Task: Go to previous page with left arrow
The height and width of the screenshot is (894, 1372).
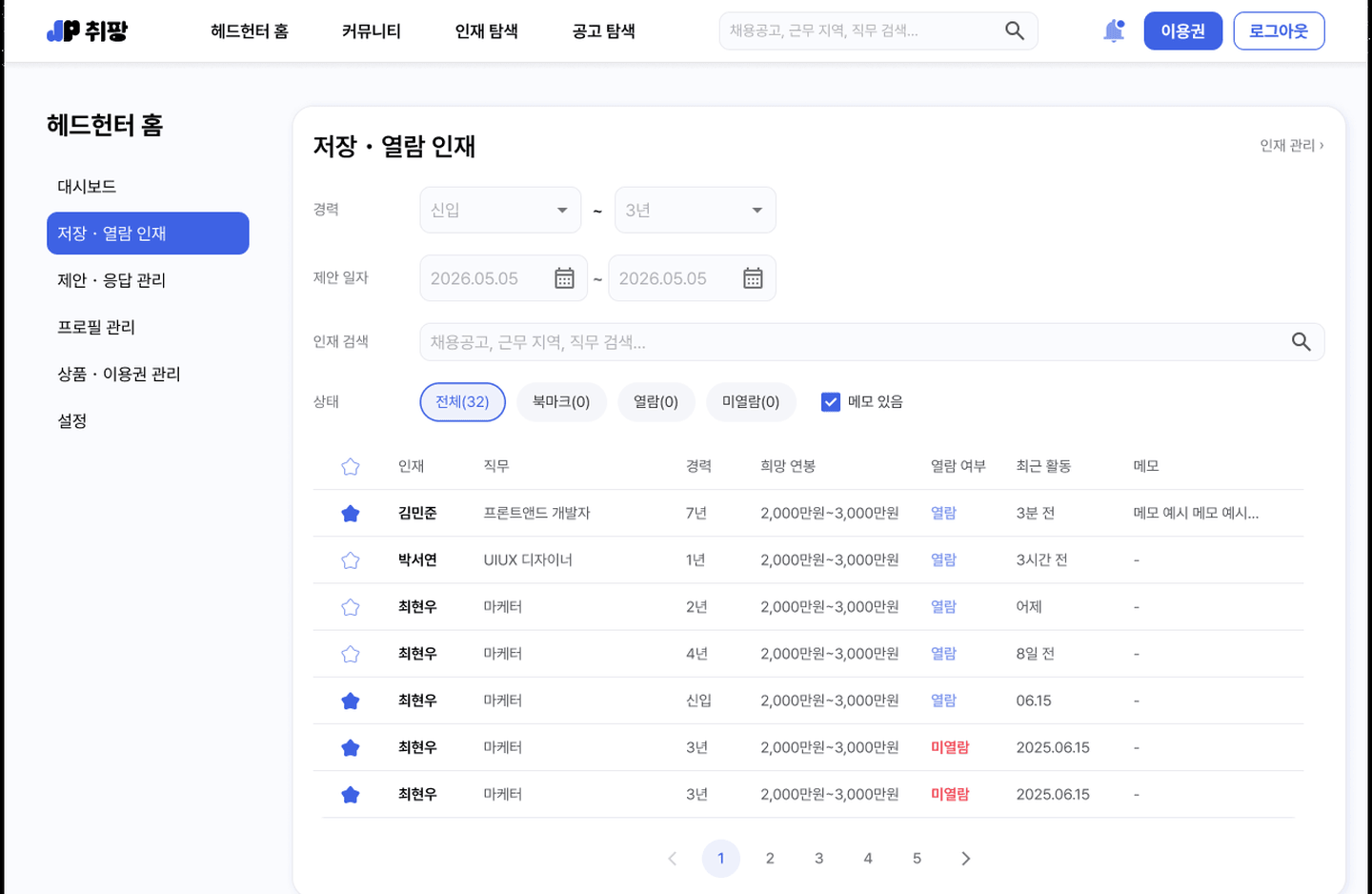Action: point(672,859)
